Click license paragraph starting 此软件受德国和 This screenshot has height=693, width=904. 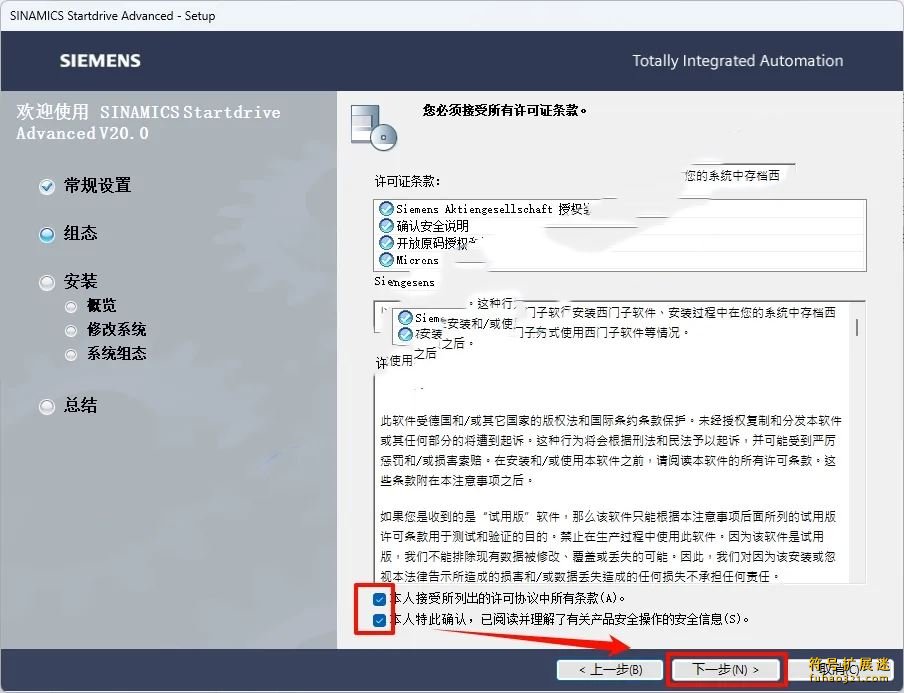pyautogui.click(x=611, y=450)
